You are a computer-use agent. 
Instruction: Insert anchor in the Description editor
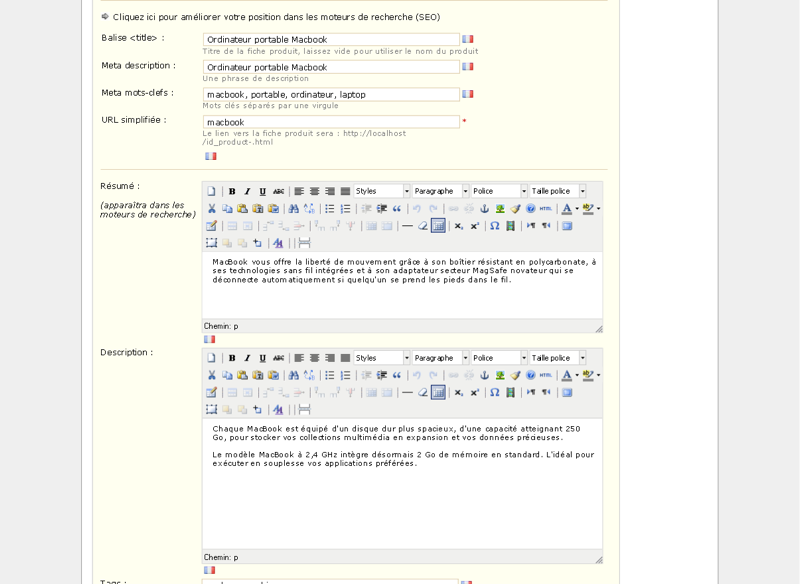pyautogui.click(x=484, y=375)
